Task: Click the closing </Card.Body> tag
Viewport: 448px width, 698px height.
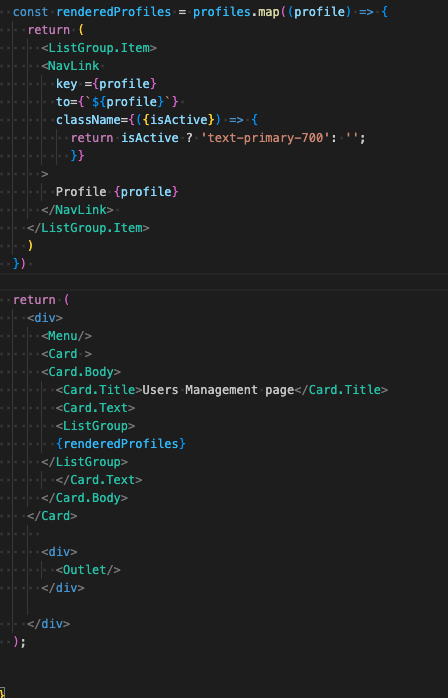Action: (x=85, y=498)
